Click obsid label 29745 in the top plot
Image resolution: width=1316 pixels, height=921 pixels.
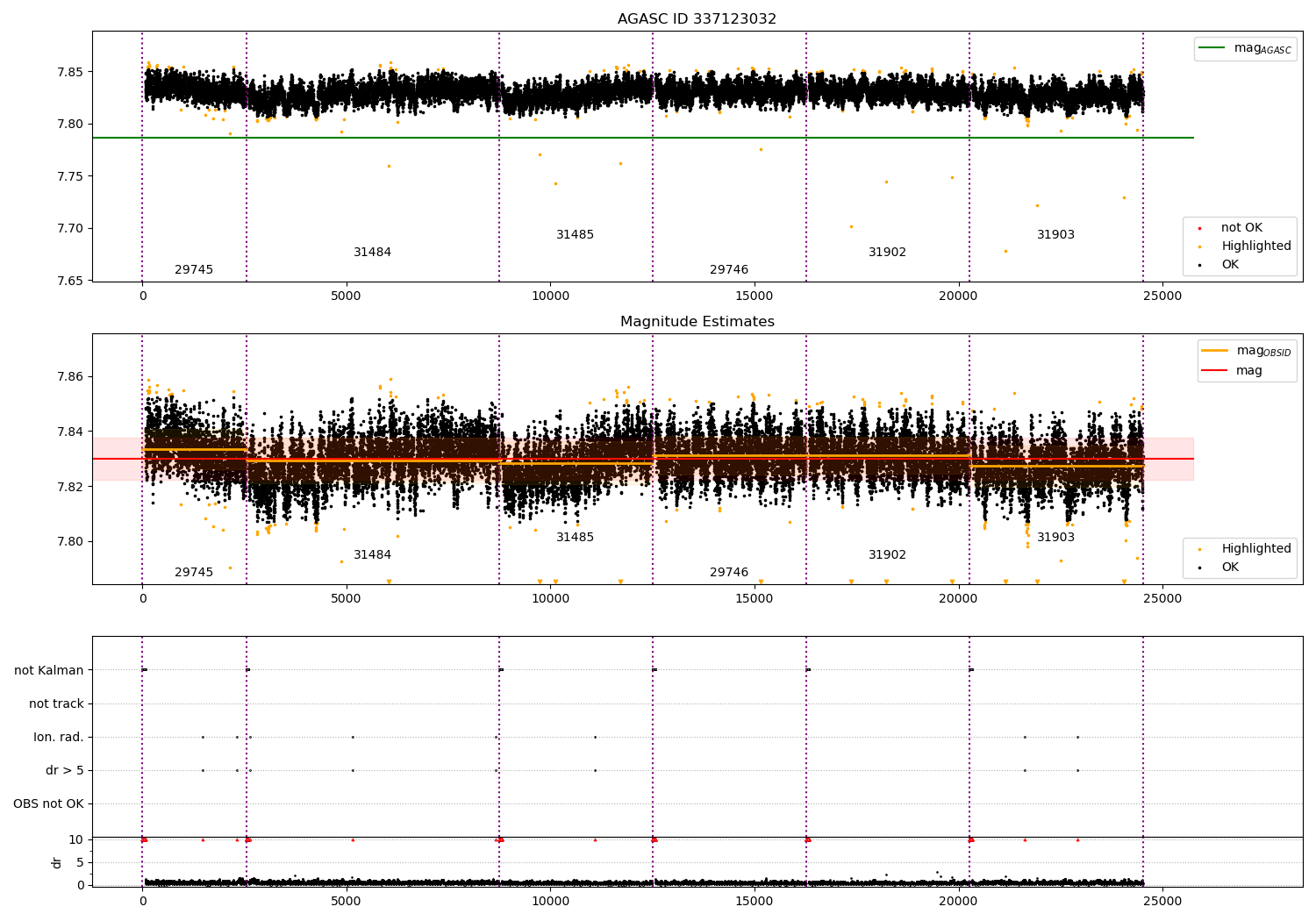(x=194, y=270)
